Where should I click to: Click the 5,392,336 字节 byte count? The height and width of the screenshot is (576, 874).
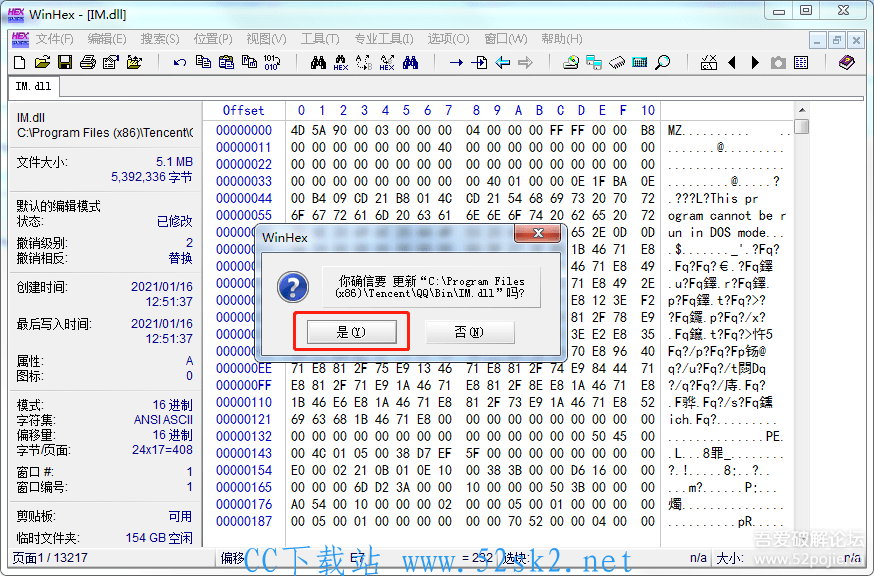pos(152,177)
